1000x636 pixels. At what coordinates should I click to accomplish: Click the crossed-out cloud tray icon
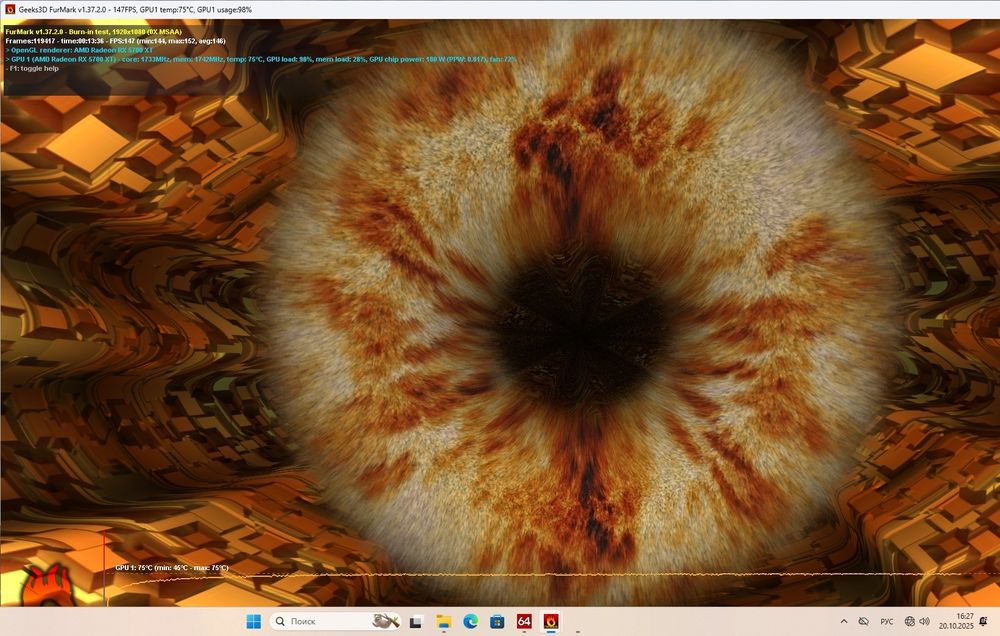click(x=864, y=621)
